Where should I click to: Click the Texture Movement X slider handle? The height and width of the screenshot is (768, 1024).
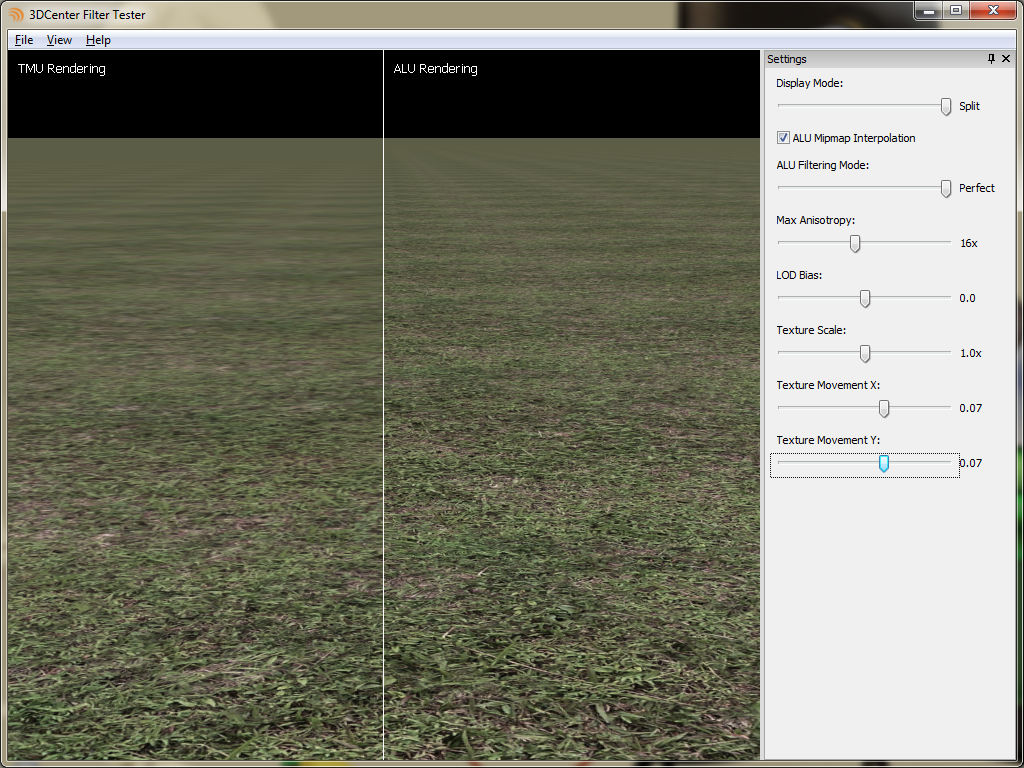884,408
